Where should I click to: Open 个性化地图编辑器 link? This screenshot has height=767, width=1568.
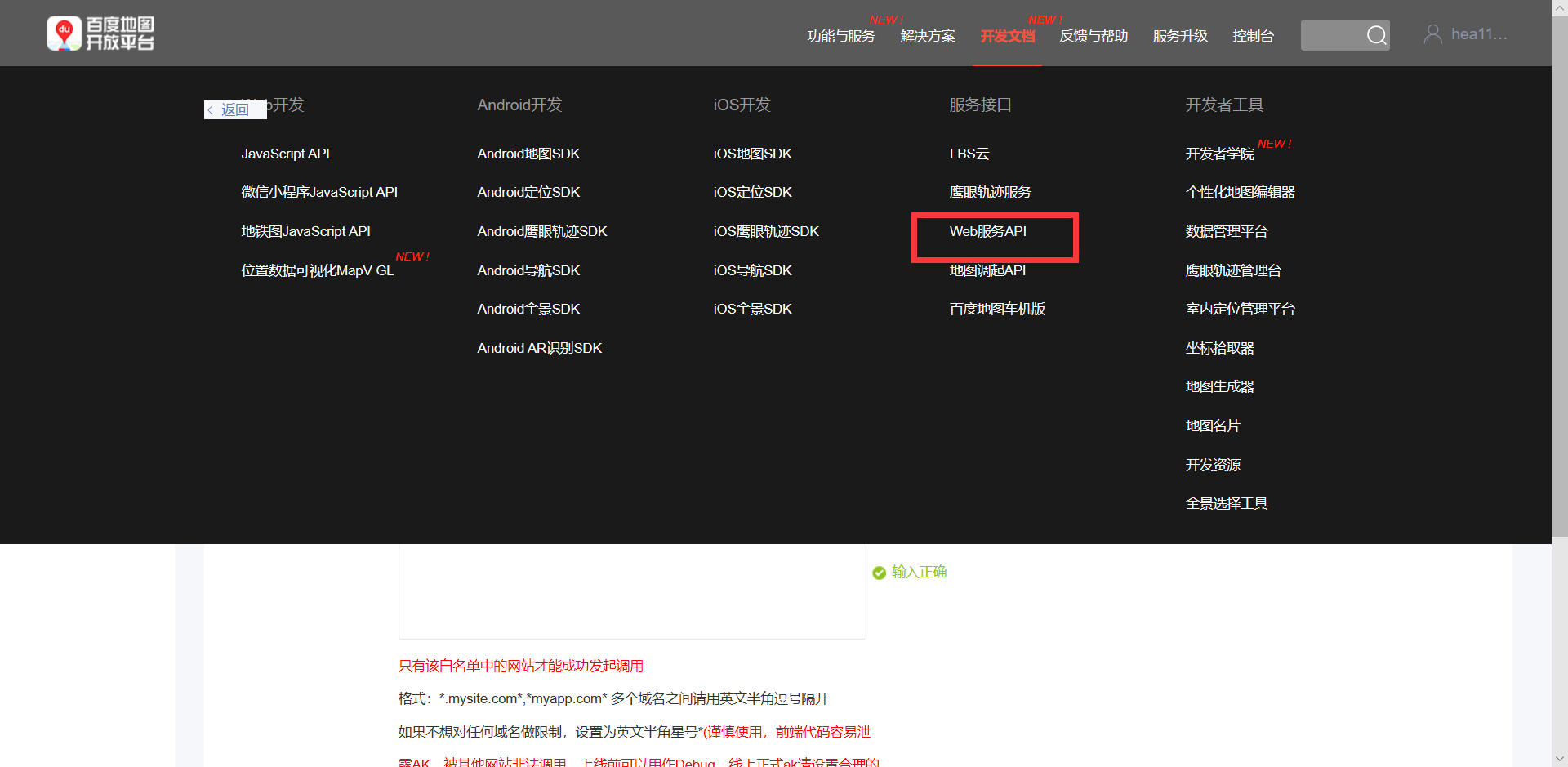click(1240, 192)
